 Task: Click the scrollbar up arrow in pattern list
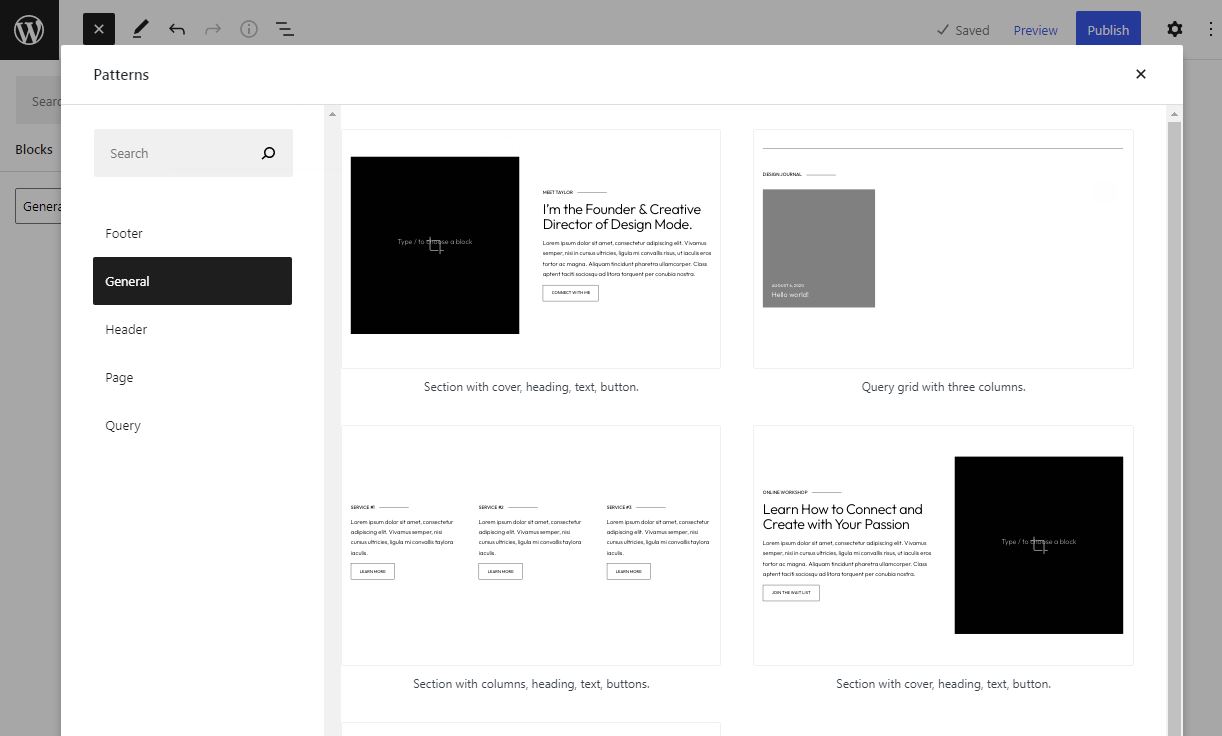pyautogui.click(x=1174, y=114)
